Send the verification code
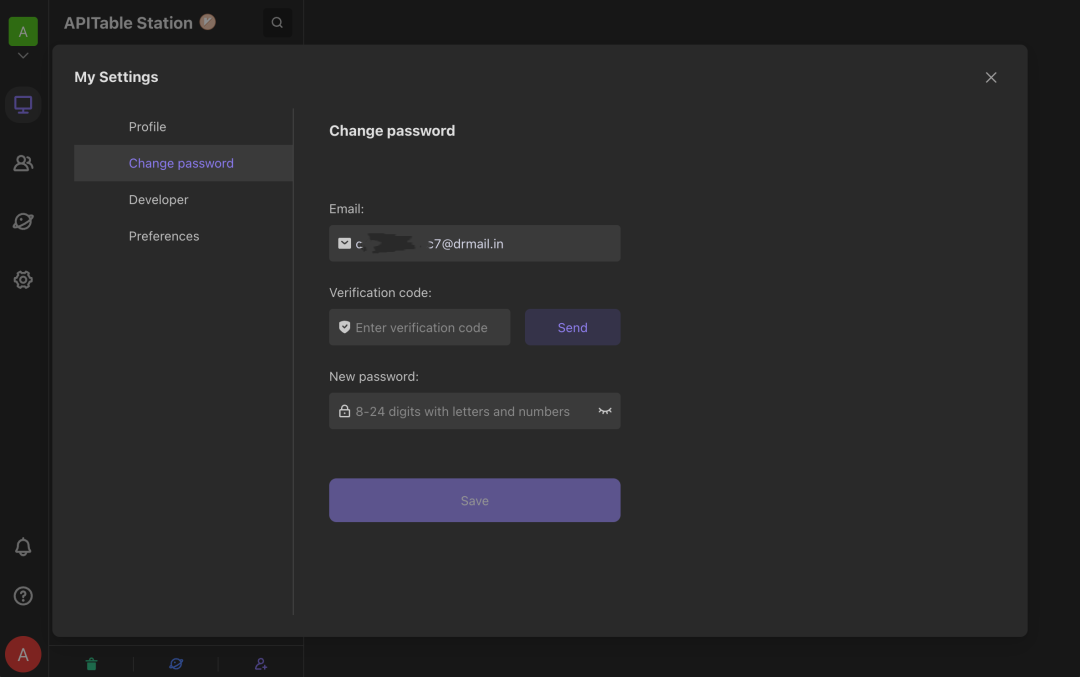 572,327
